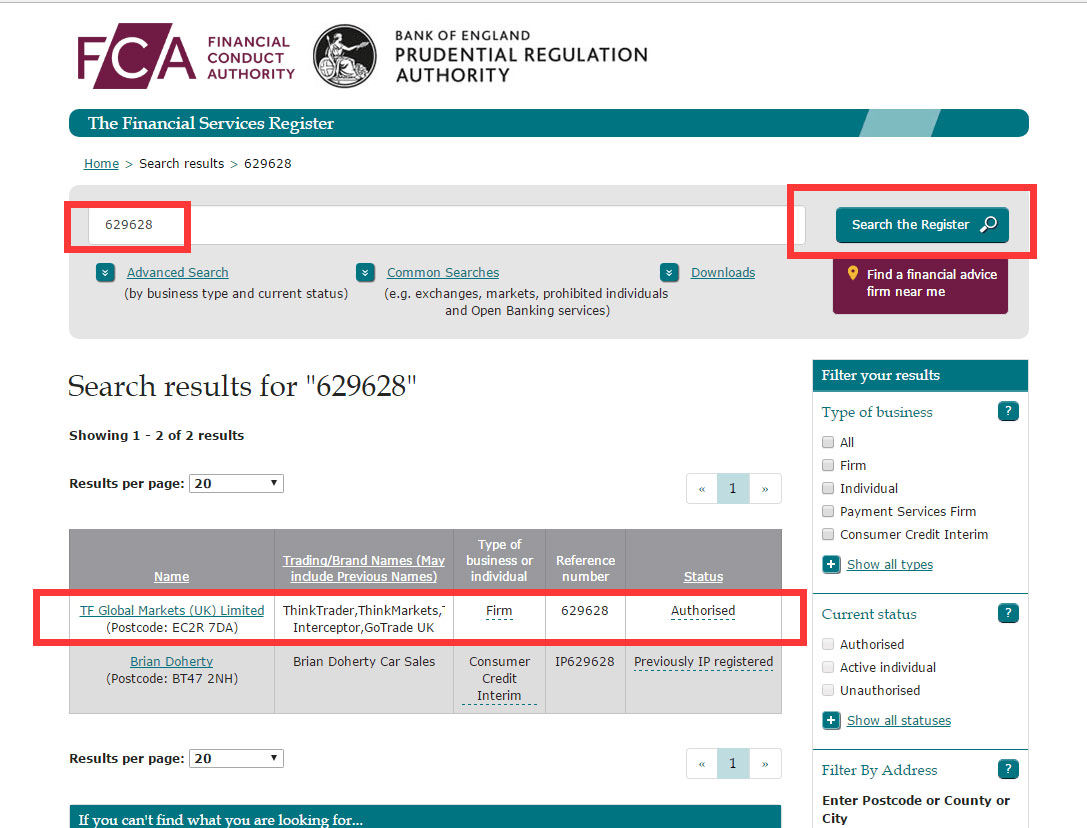Click the chevron icon beside Downloads

pos(669,273)
